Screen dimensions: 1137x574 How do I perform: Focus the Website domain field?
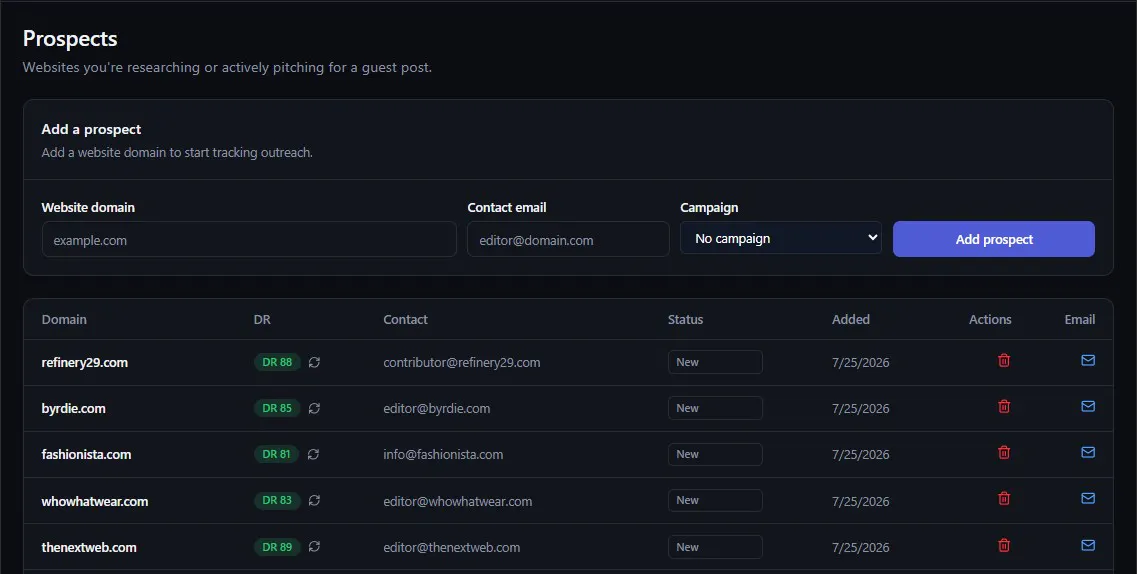point(249,239)
